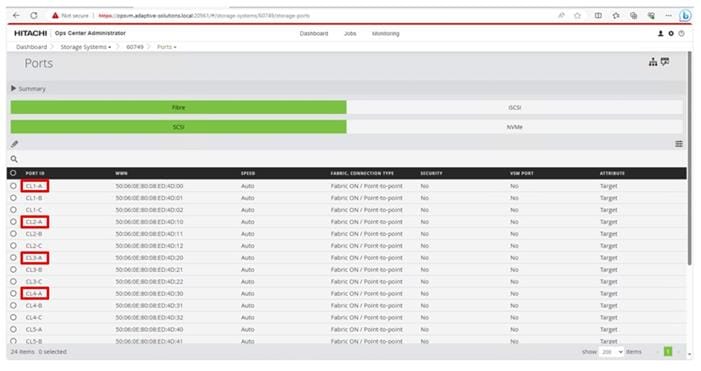This screenshot has width=701, height=371.
Task: Select the radio for port CL5-A
Action: point(13,329)
